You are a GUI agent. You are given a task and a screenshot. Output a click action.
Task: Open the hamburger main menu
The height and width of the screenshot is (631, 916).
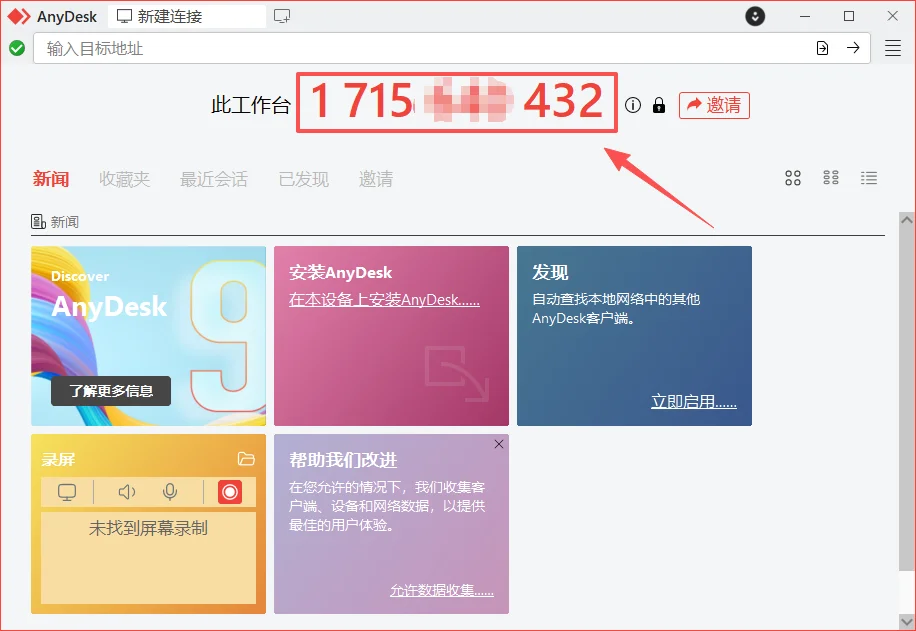tap(893, 48)
